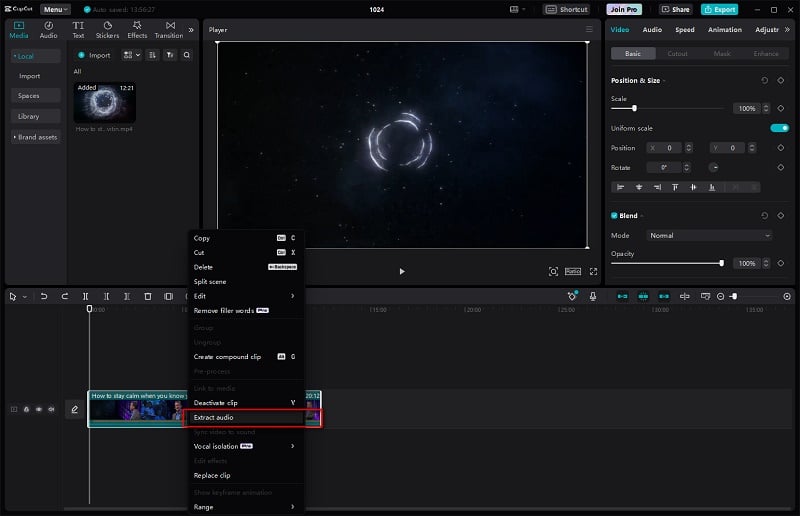Expand the Local section in sidebar
The image size is (800, 516).
[35, 56]
